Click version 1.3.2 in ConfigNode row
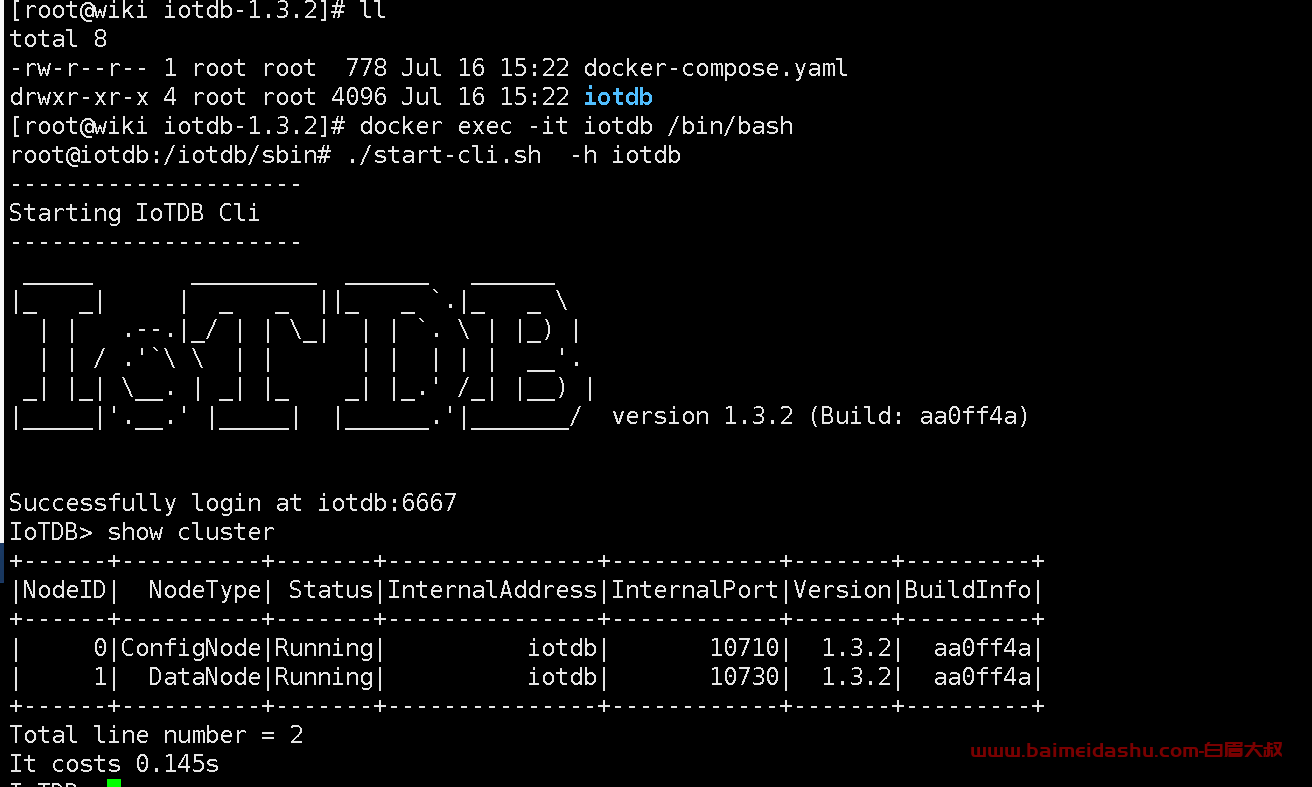The width and height of the screenshot is (1312, 787). coord(856,648)
